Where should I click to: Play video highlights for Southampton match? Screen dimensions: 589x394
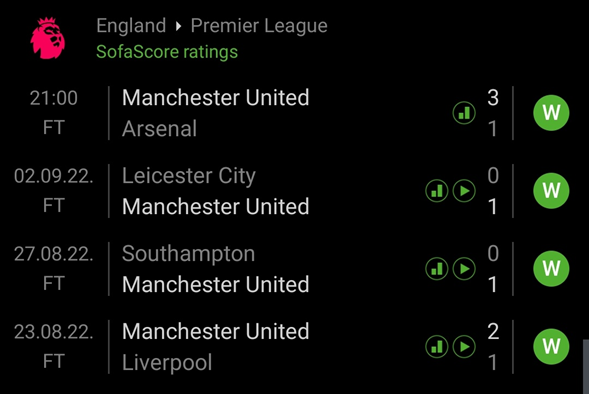pos(464,269)
